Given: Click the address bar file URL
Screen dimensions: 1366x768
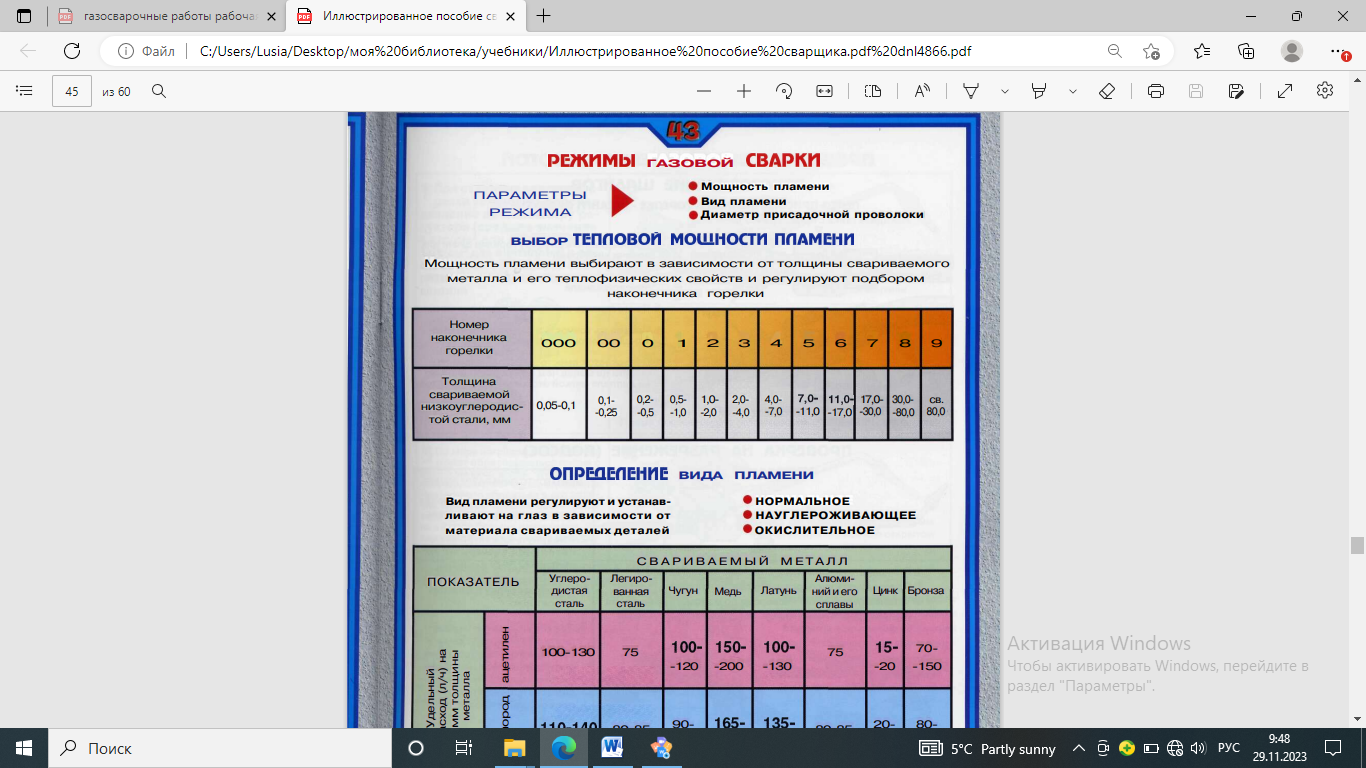Looking at the screenshot, I should pyautogui.click(x=586, y=51).
